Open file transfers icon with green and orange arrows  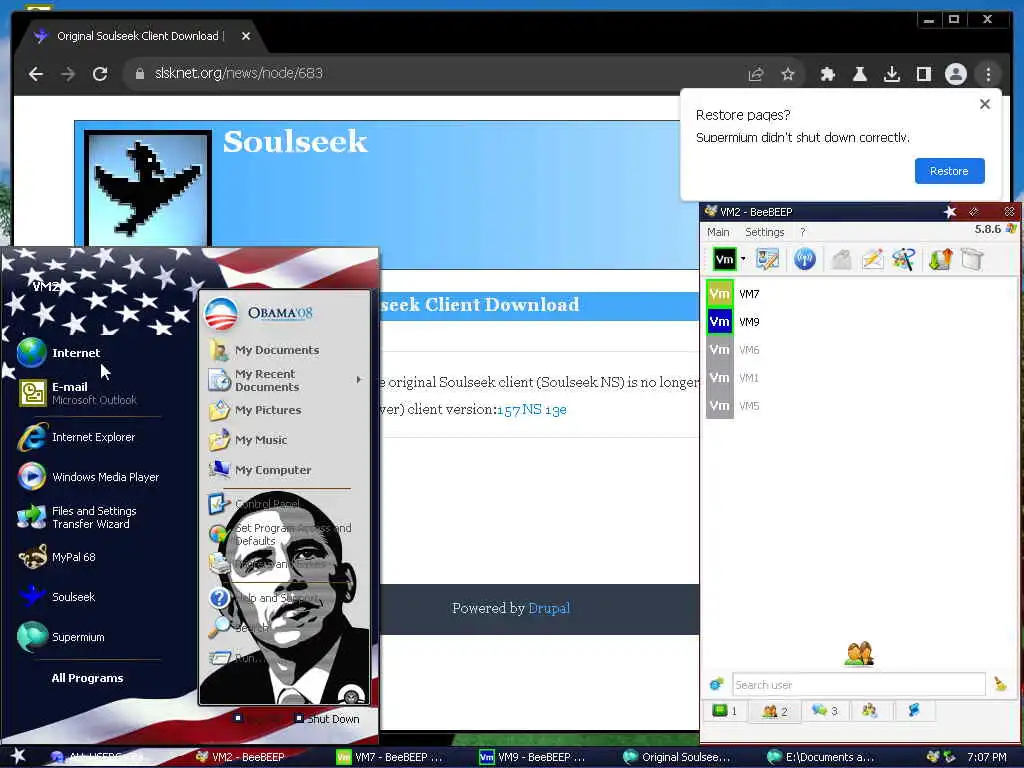click(x=940, y=259)
